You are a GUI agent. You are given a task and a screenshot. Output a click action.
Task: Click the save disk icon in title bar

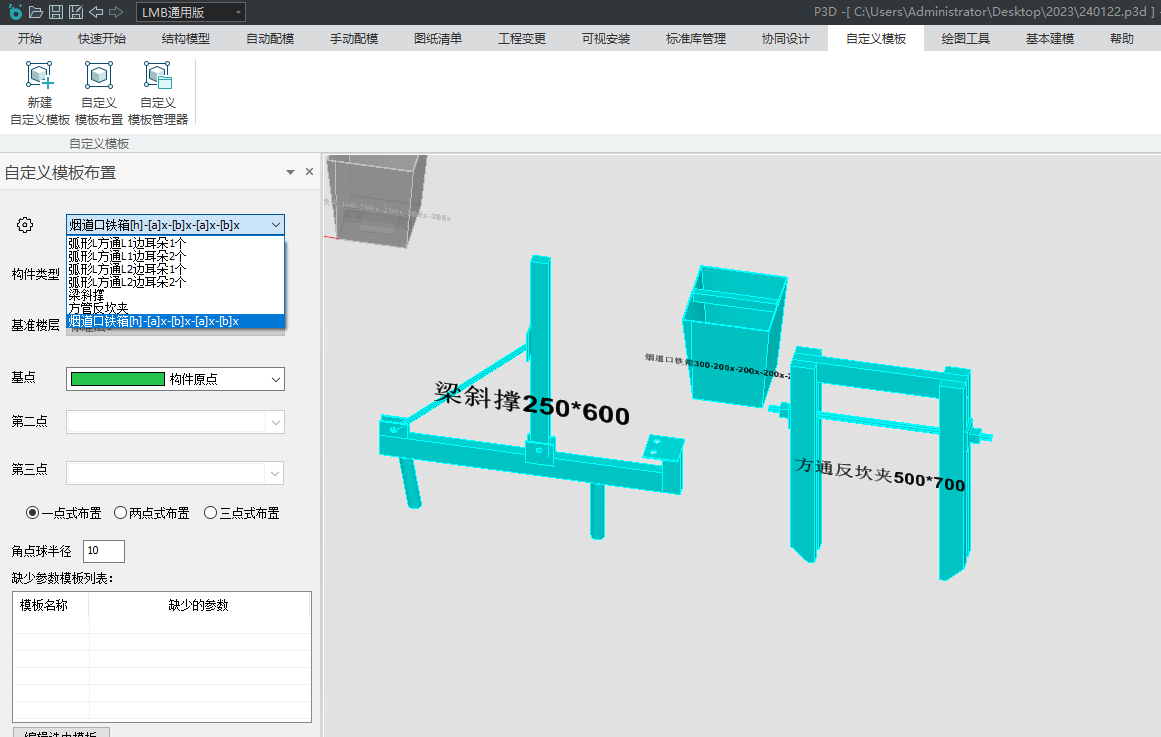55,12
